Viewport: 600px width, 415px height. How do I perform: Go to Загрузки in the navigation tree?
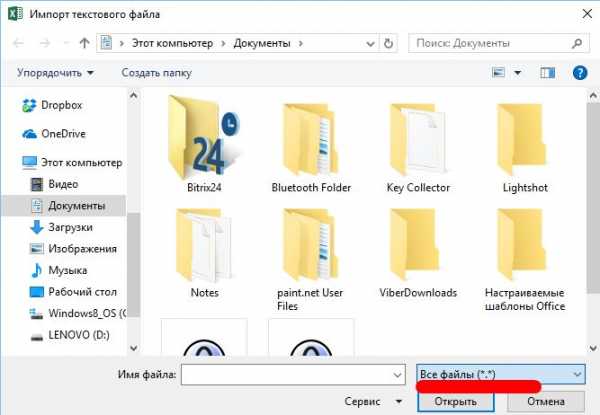click(x=61, y=228)
